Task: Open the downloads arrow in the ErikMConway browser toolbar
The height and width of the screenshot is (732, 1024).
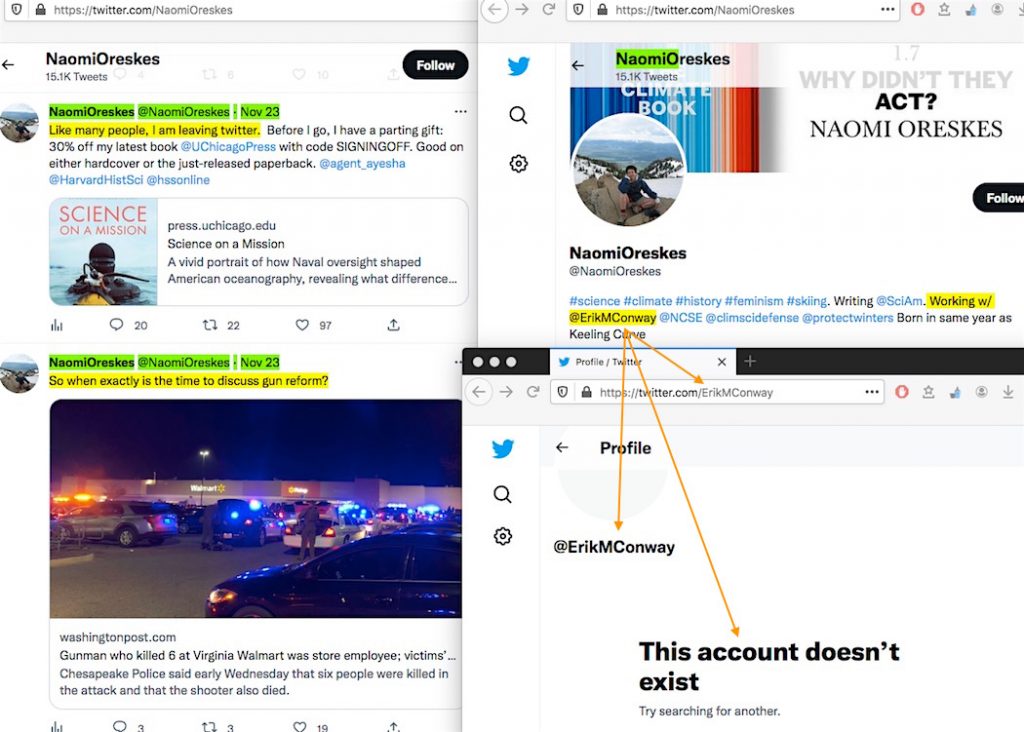Action: [x=1008, y=392]
